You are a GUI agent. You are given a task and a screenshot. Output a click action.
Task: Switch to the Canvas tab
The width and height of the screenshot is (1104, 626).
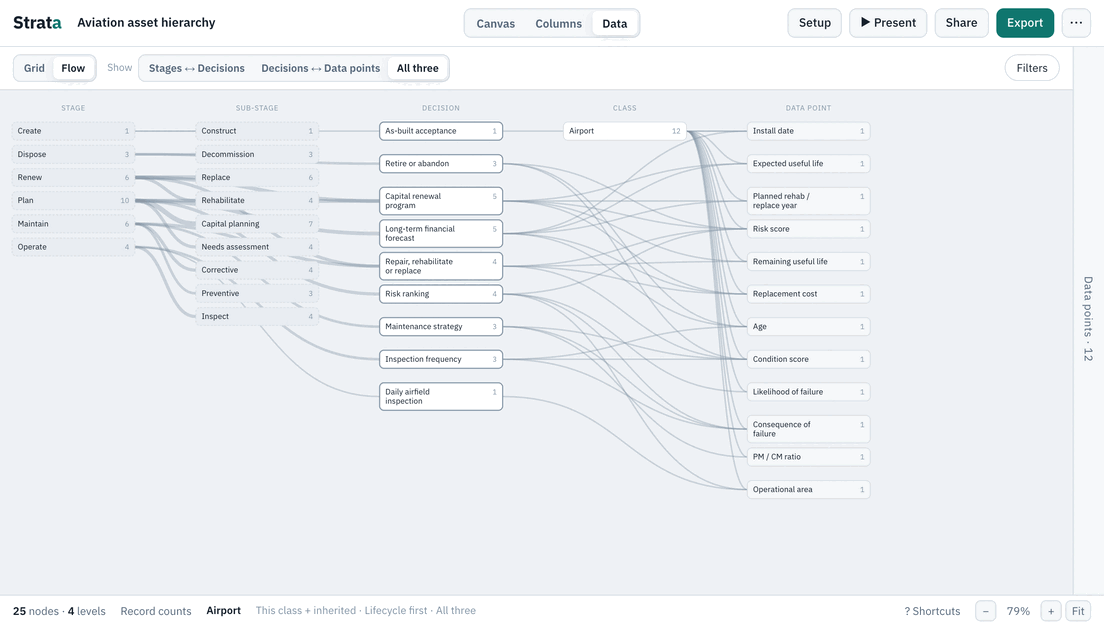coord(496,23)
